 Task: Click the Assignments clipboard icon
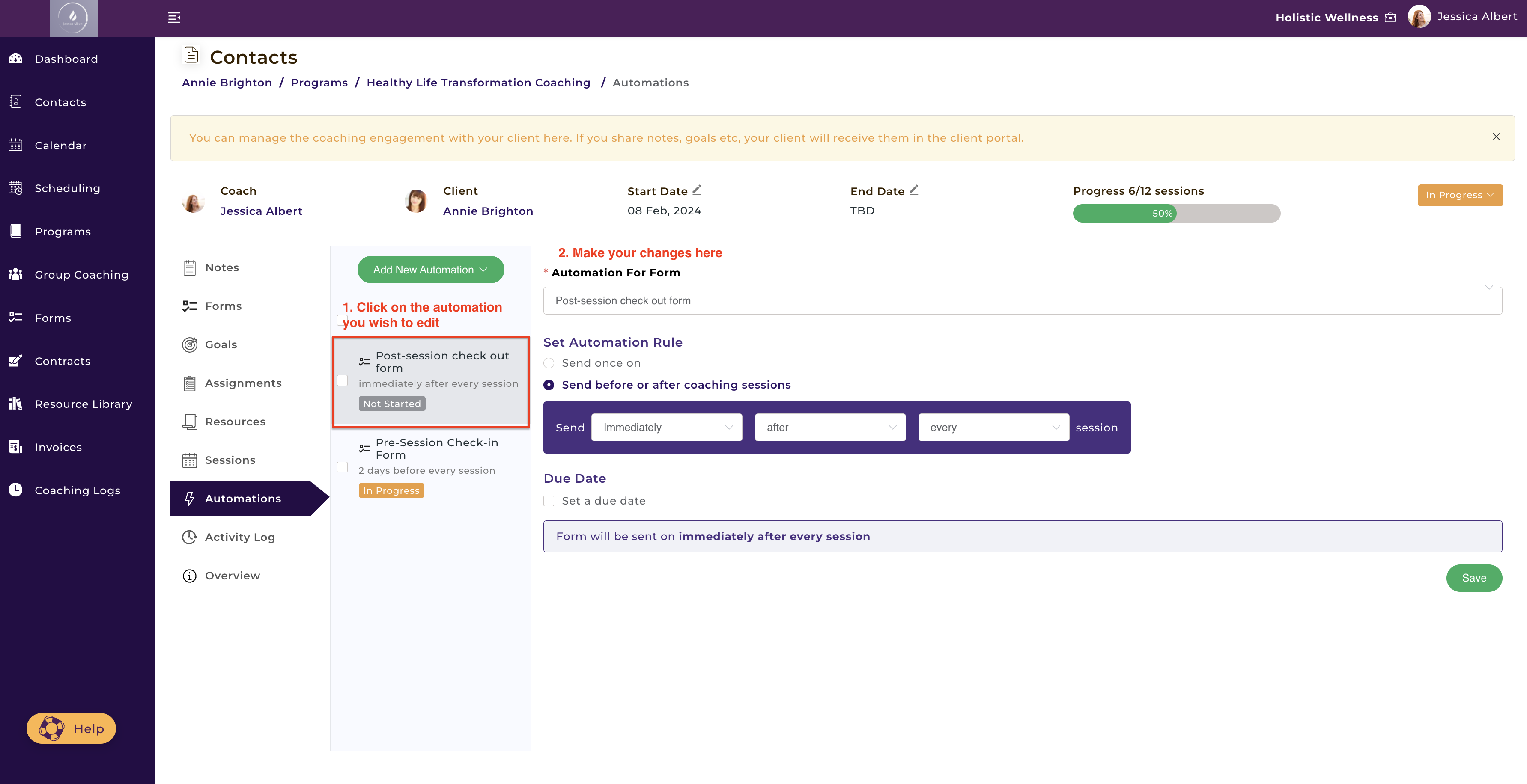click(x=190, y=383)
